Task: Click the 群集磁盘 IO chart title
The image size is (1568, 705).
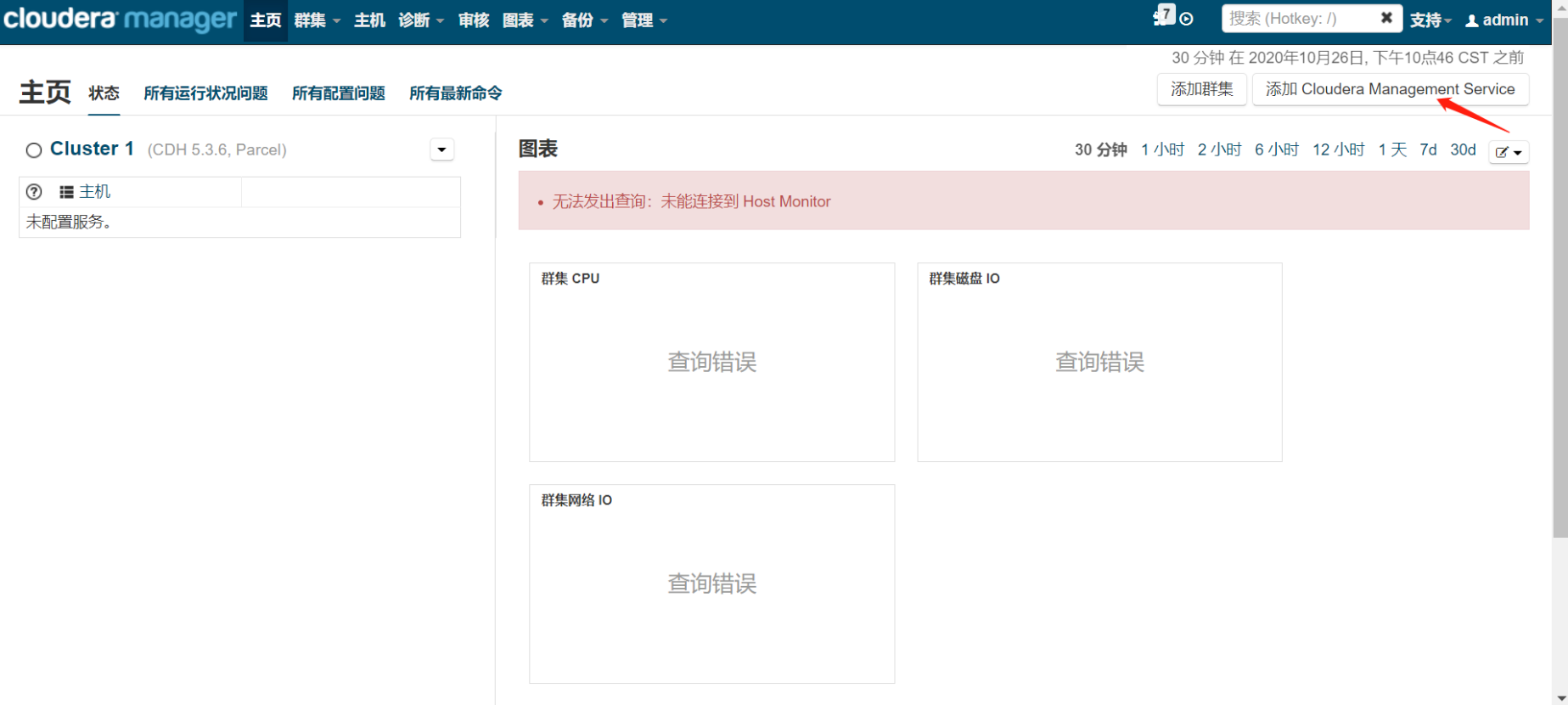Action: point(964,279)
